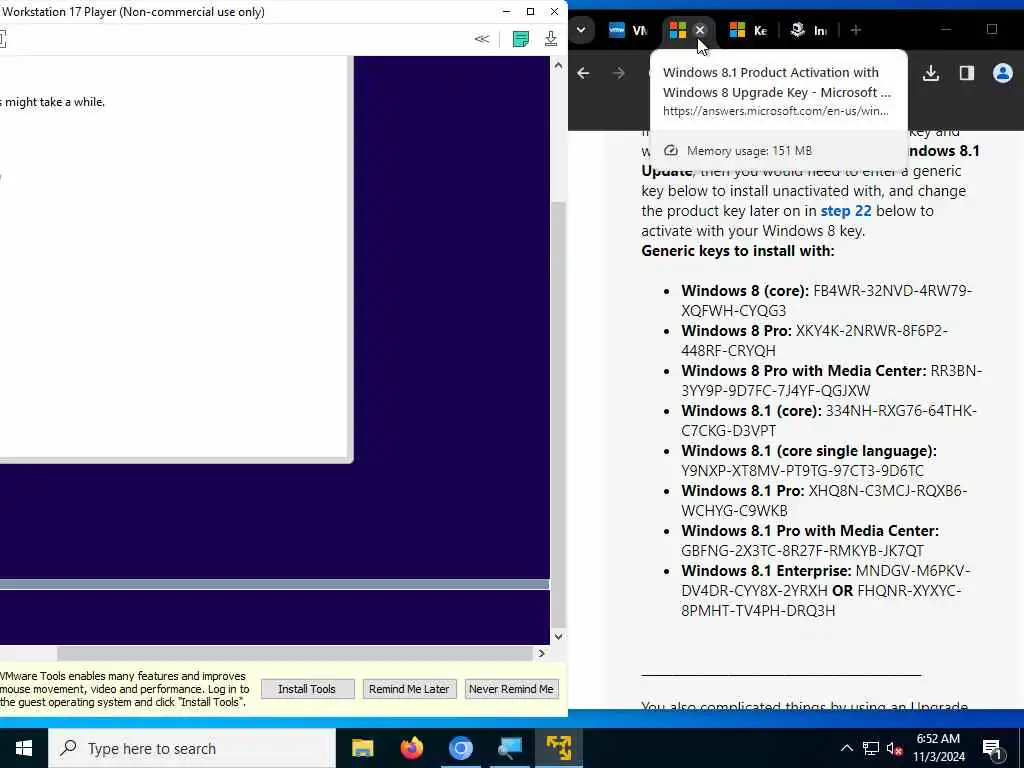Viewport: 1024px width, 768px height.
Task: Click Remind Me Later button
Action: click(x=409, y=689)
